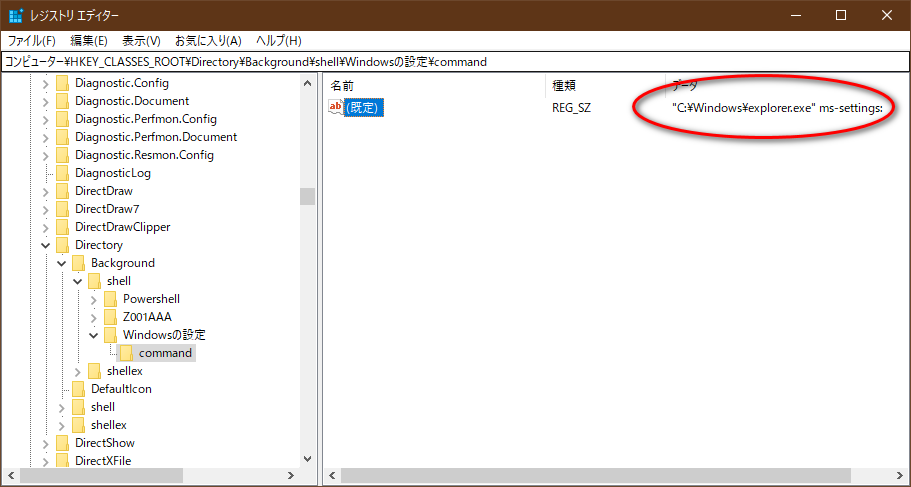Image resolution: width=911 pixels, height=487 pixels.
Task: Click the string value icon next to (既定)
Action: [x=336, y=107]
